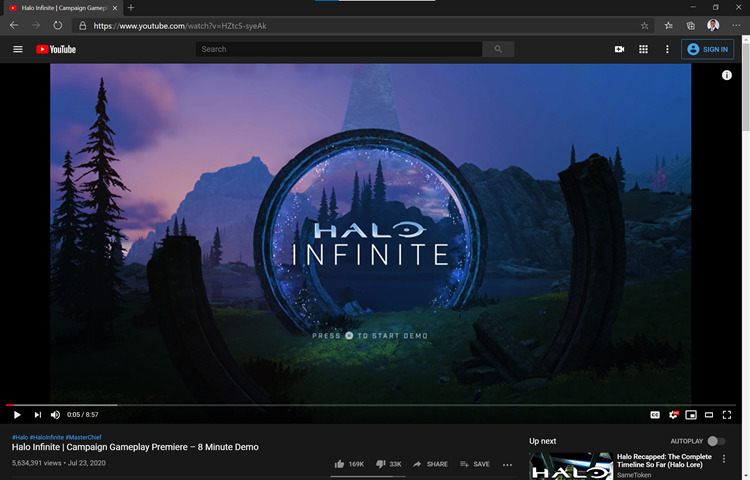Enter full screen mode
750x480 pixels.
tap(727, 414)
